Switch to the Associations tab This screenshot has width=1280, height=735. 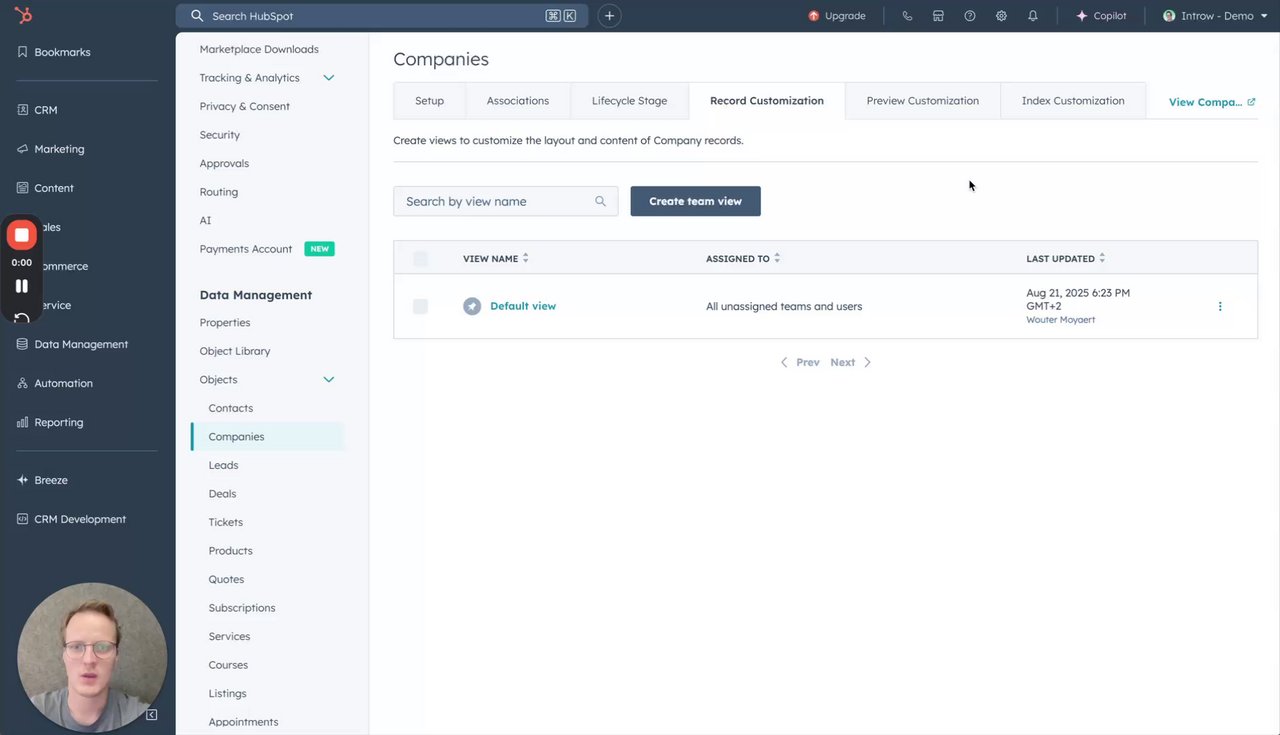tap(518, 101)
